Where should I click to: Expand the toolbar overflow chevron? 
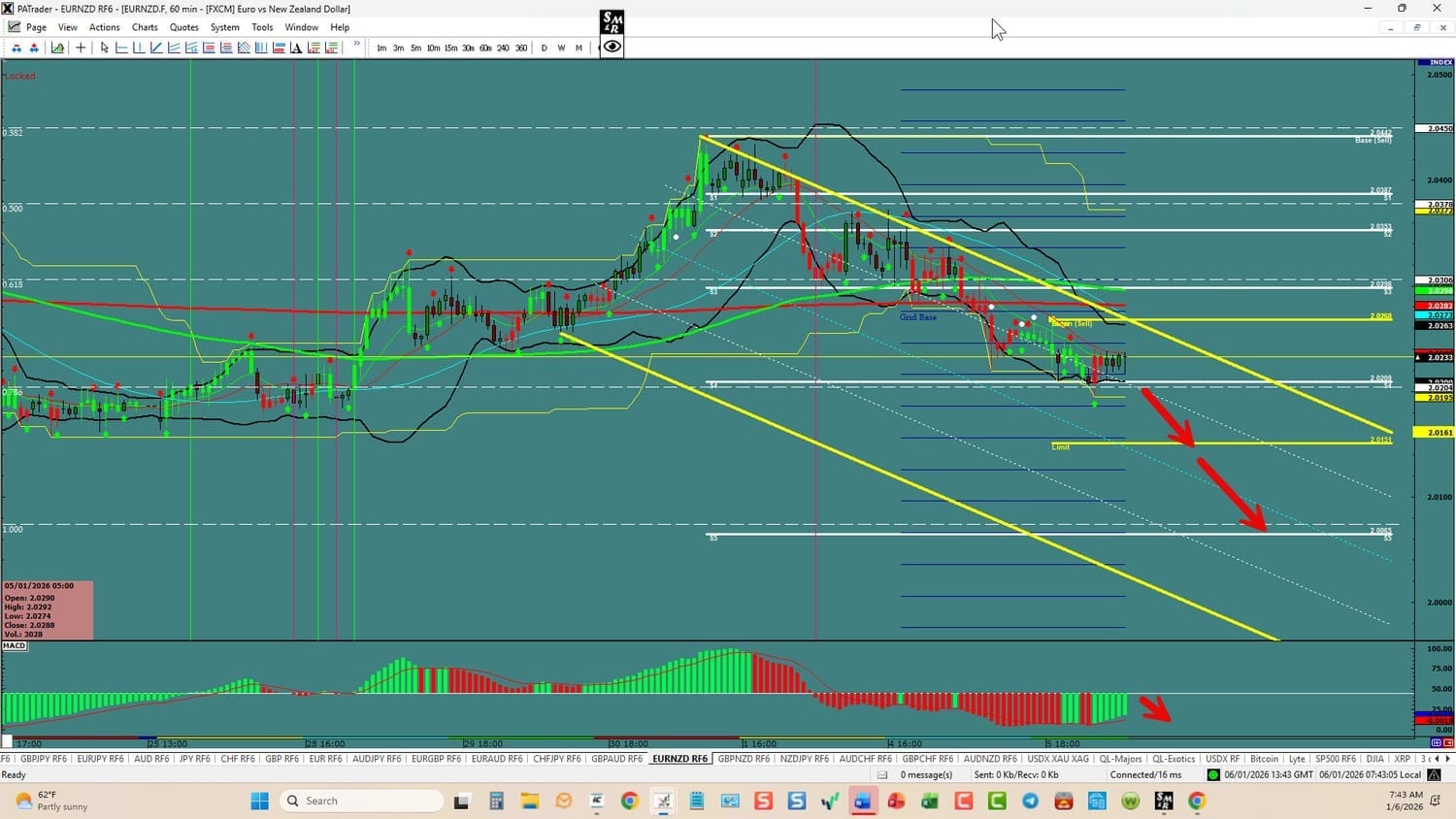(356, 44)
